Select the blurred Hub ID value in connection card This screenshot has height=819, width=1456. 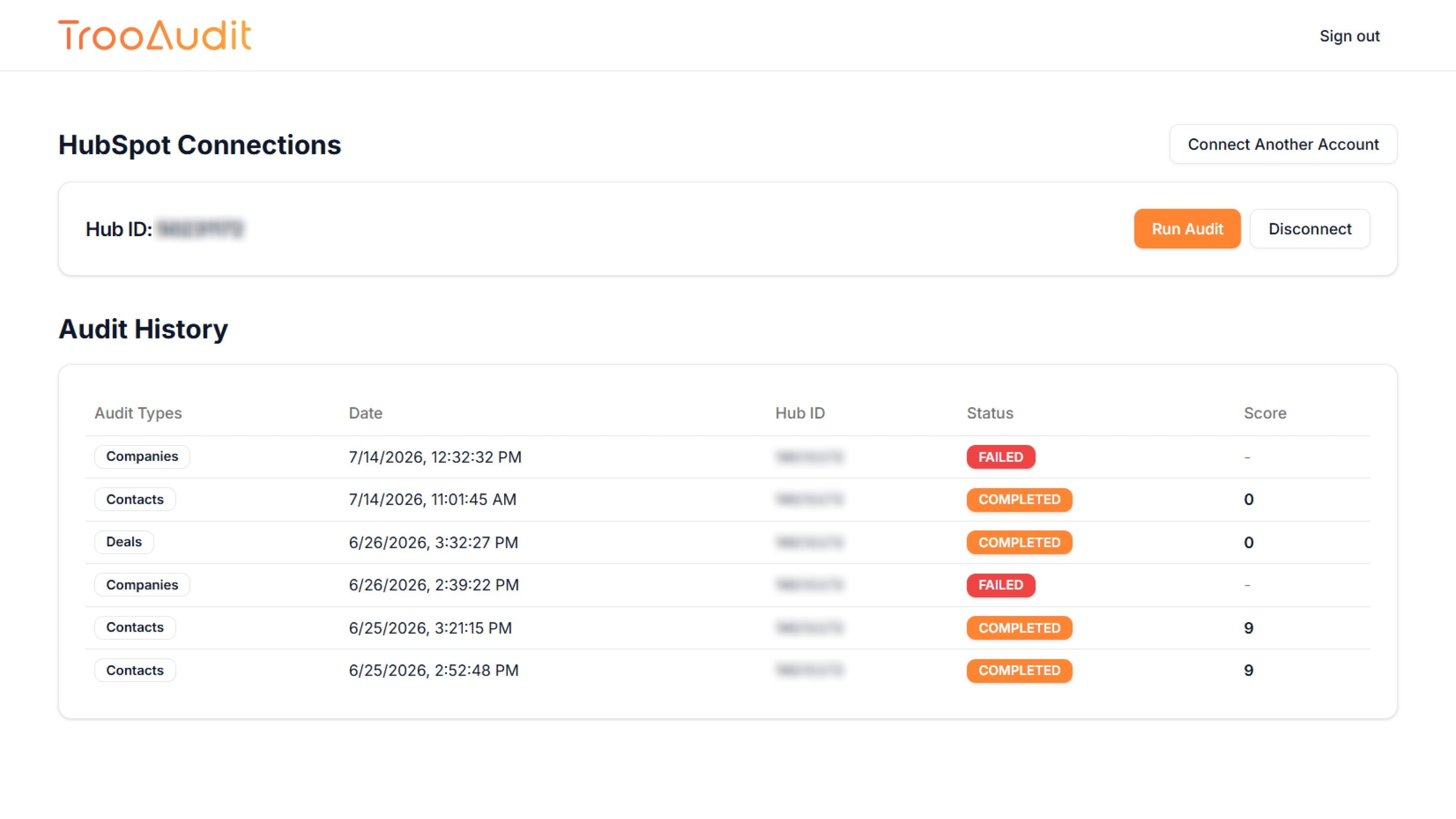(x=200, y=229)
